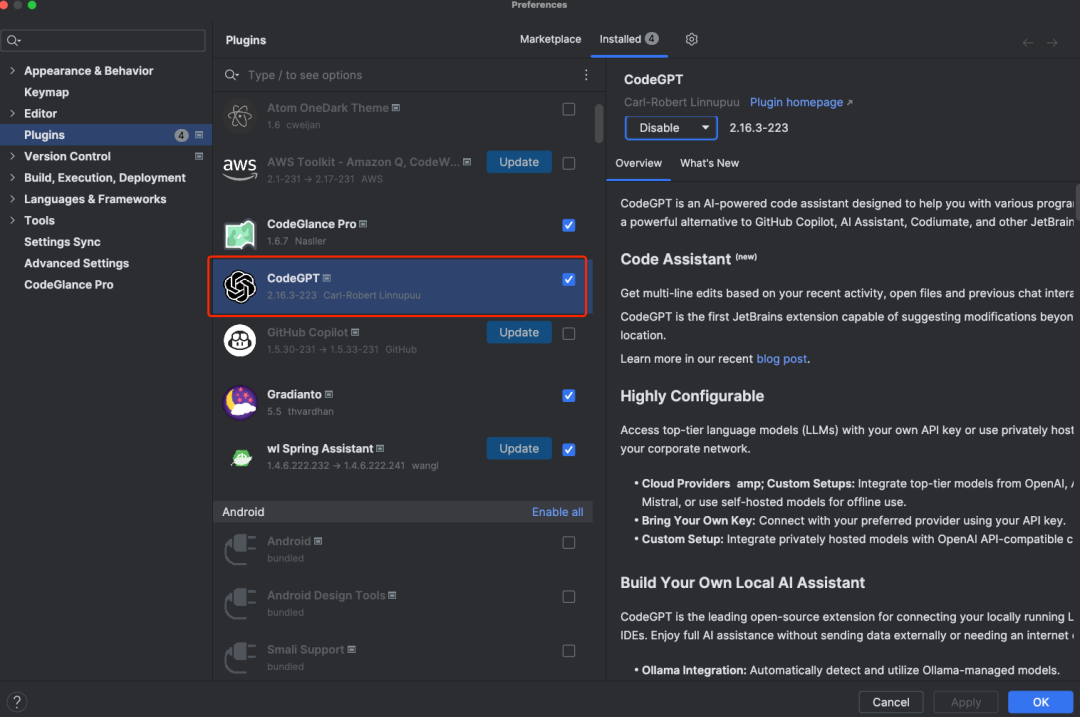
Task: Focus the plugin search input field
Action: click(410, 75)
